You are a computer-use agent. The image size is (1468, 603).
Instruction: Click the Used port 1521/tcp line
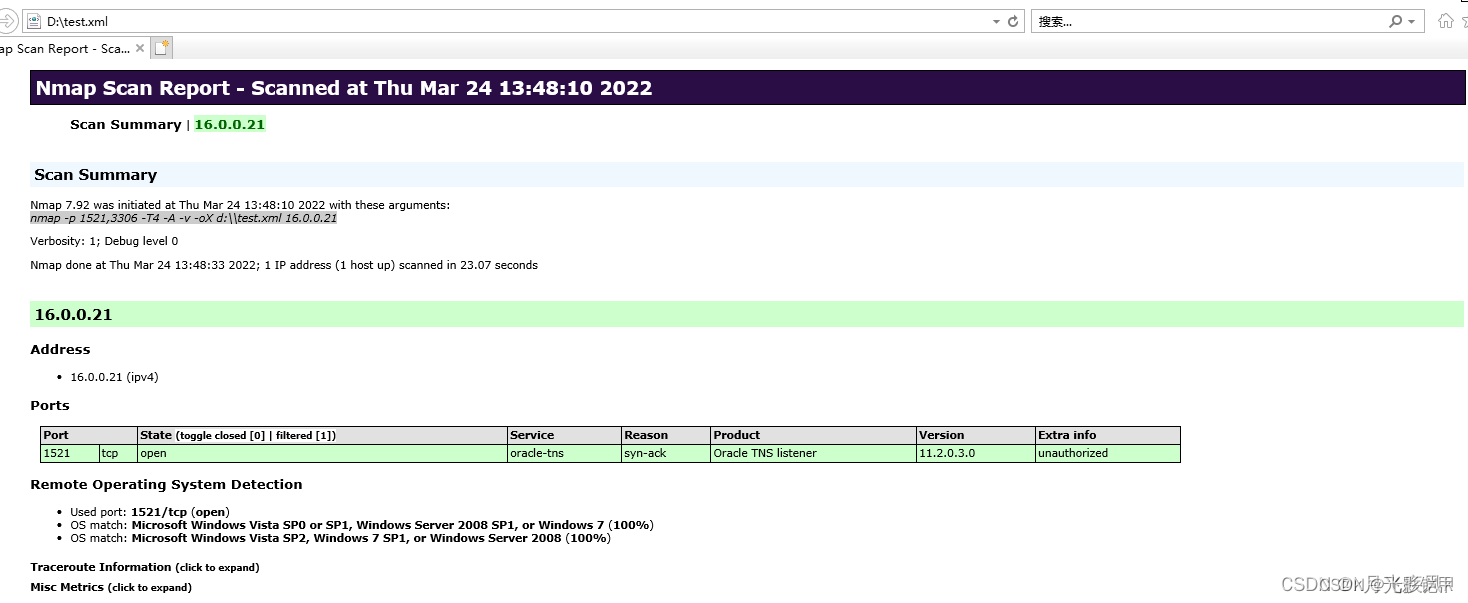pos(150,512)
